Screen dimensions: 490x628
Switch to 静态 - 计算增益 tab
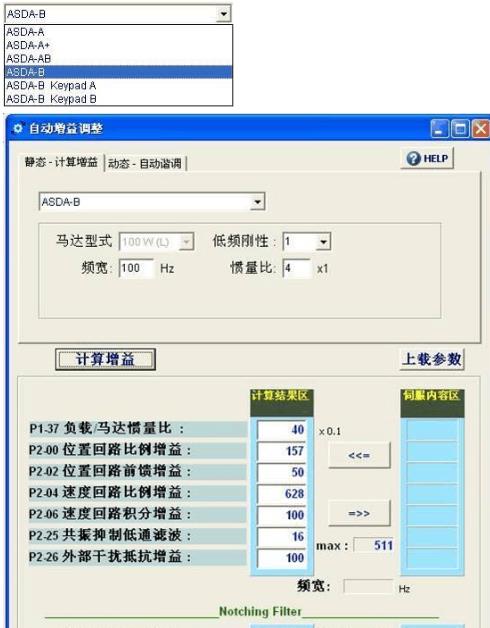pos(61,162)
